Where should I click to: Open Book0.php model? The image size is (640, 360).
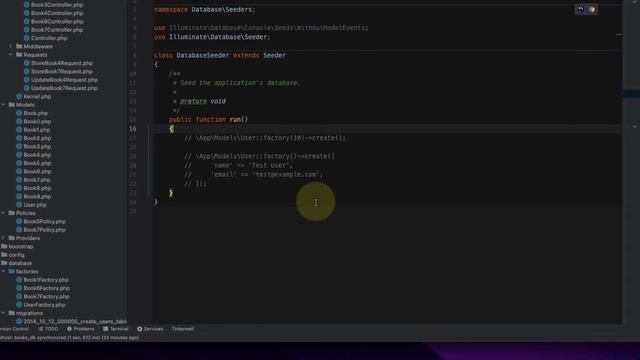pyautogui.click(x=33, y=121)
